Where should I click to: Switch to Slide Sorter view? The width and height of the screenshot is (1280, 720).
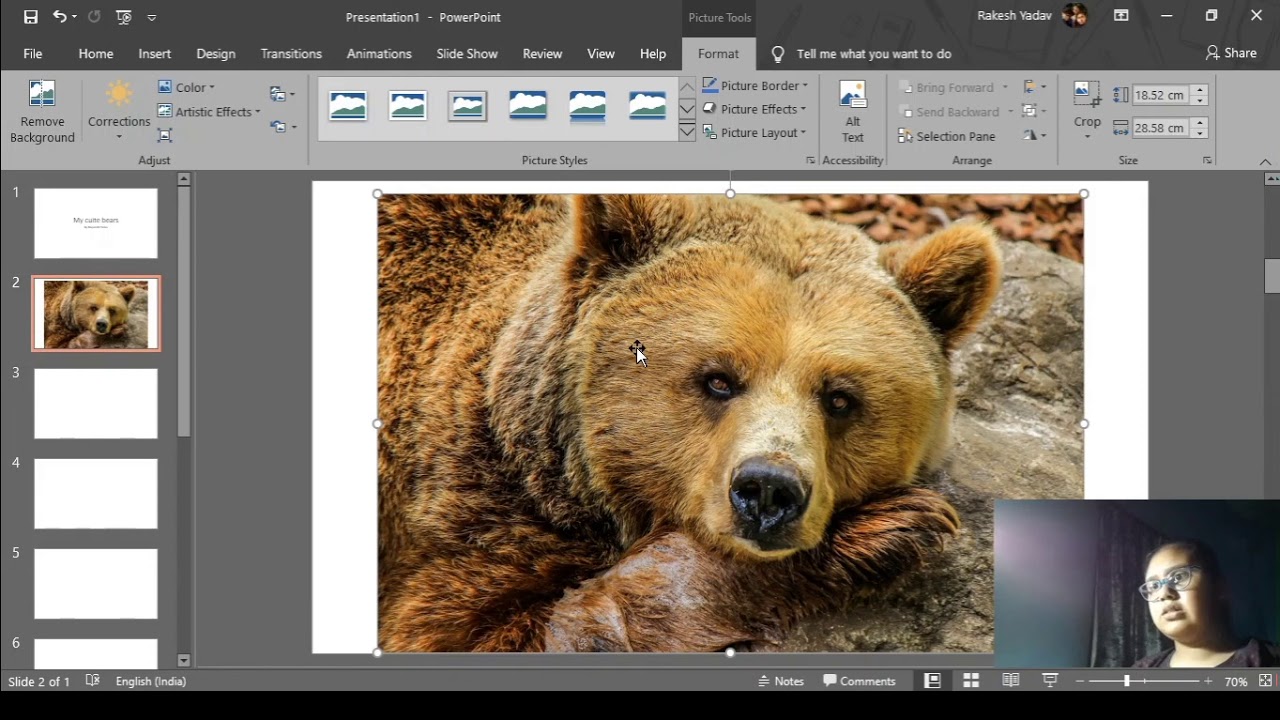971,681
